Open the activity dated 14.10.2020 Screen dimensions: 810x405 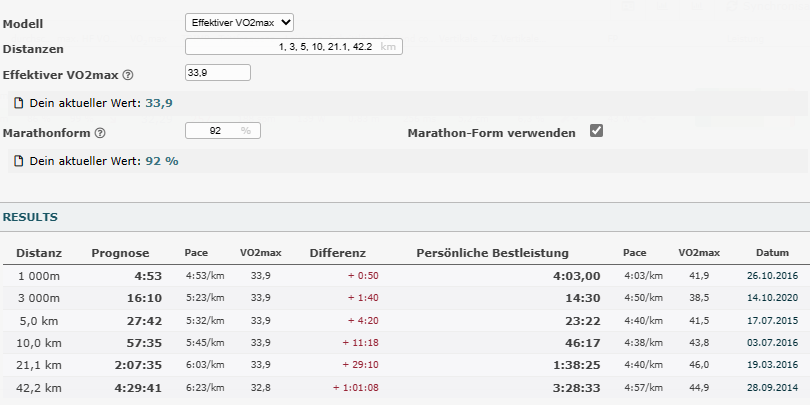point(772,298)
